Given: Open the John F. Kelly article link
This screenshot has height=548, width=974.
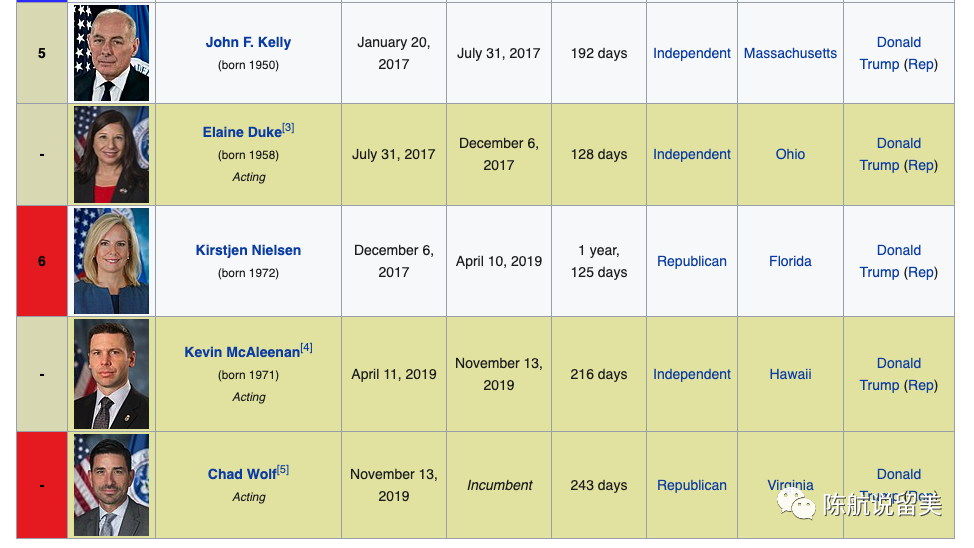Looking at the screenshot, I should (x=248, y=42).
